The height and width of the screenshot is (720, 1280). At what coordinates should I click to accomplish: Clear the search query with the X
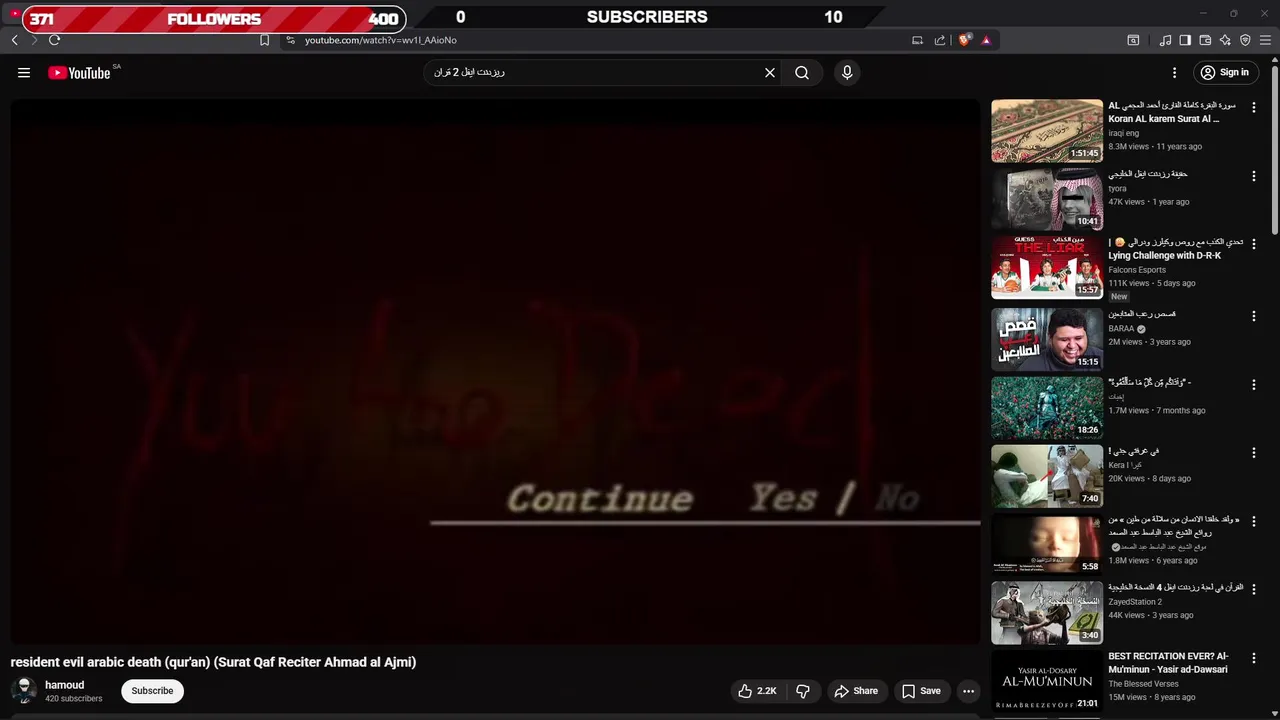pos(770,72)
